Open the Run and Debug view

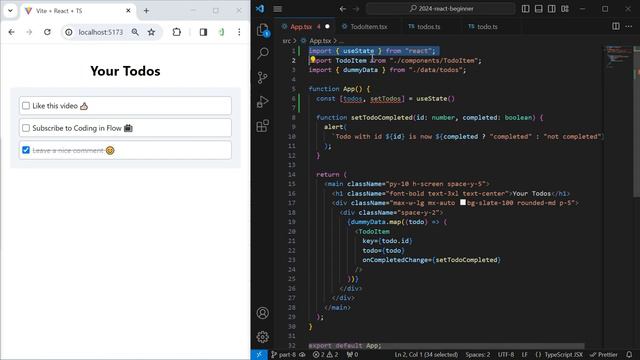click(x=263, y=101)
